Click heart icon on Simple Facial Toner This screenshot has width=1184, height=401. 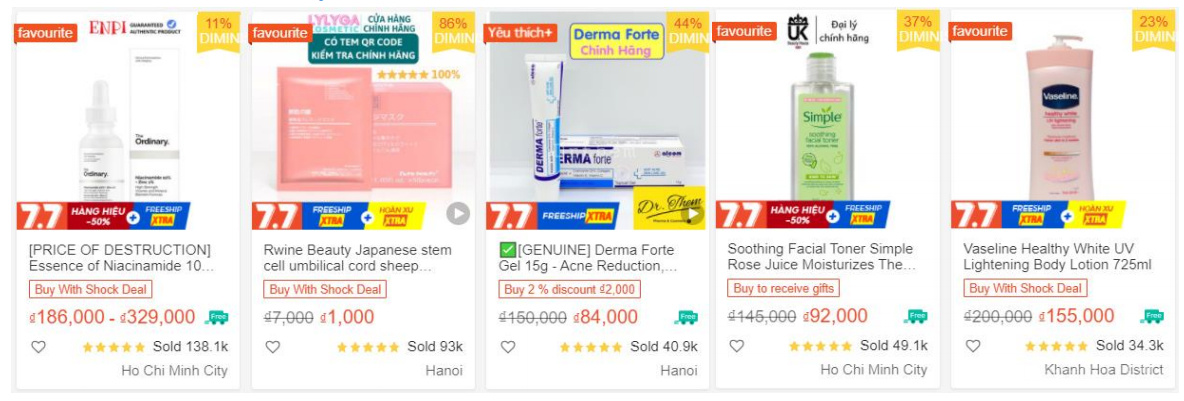click(x=736, y=346)
